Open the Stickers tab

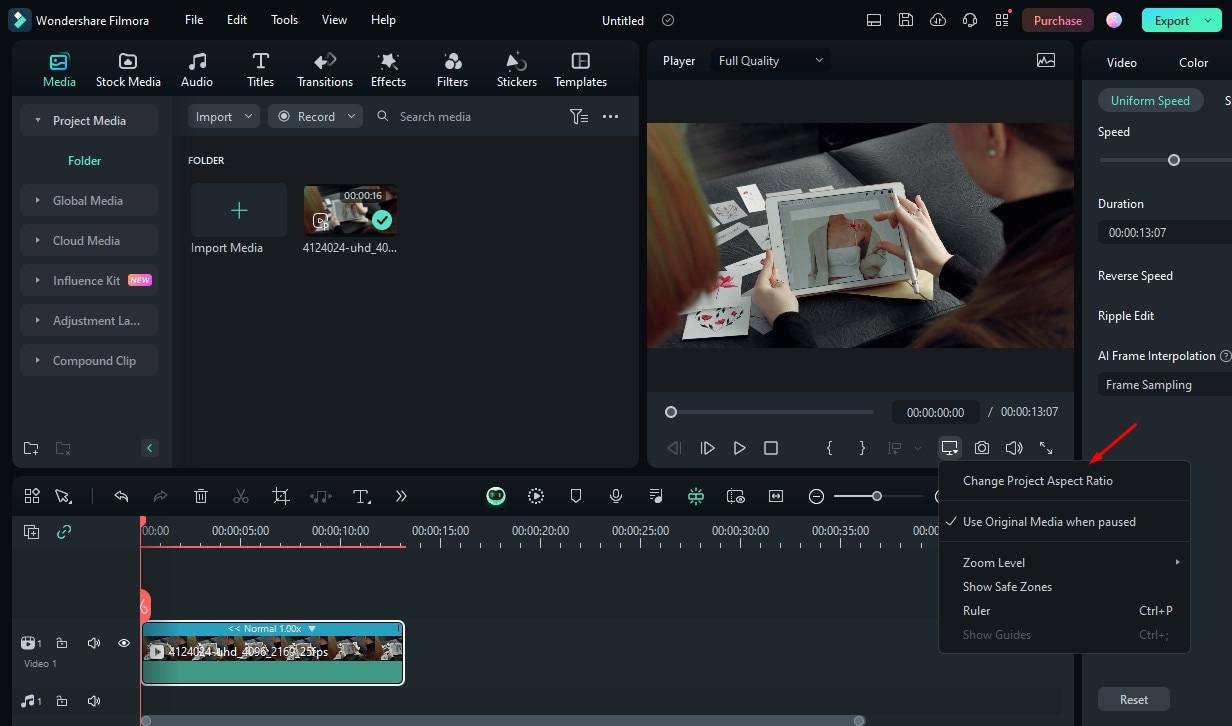pos(517,70)
